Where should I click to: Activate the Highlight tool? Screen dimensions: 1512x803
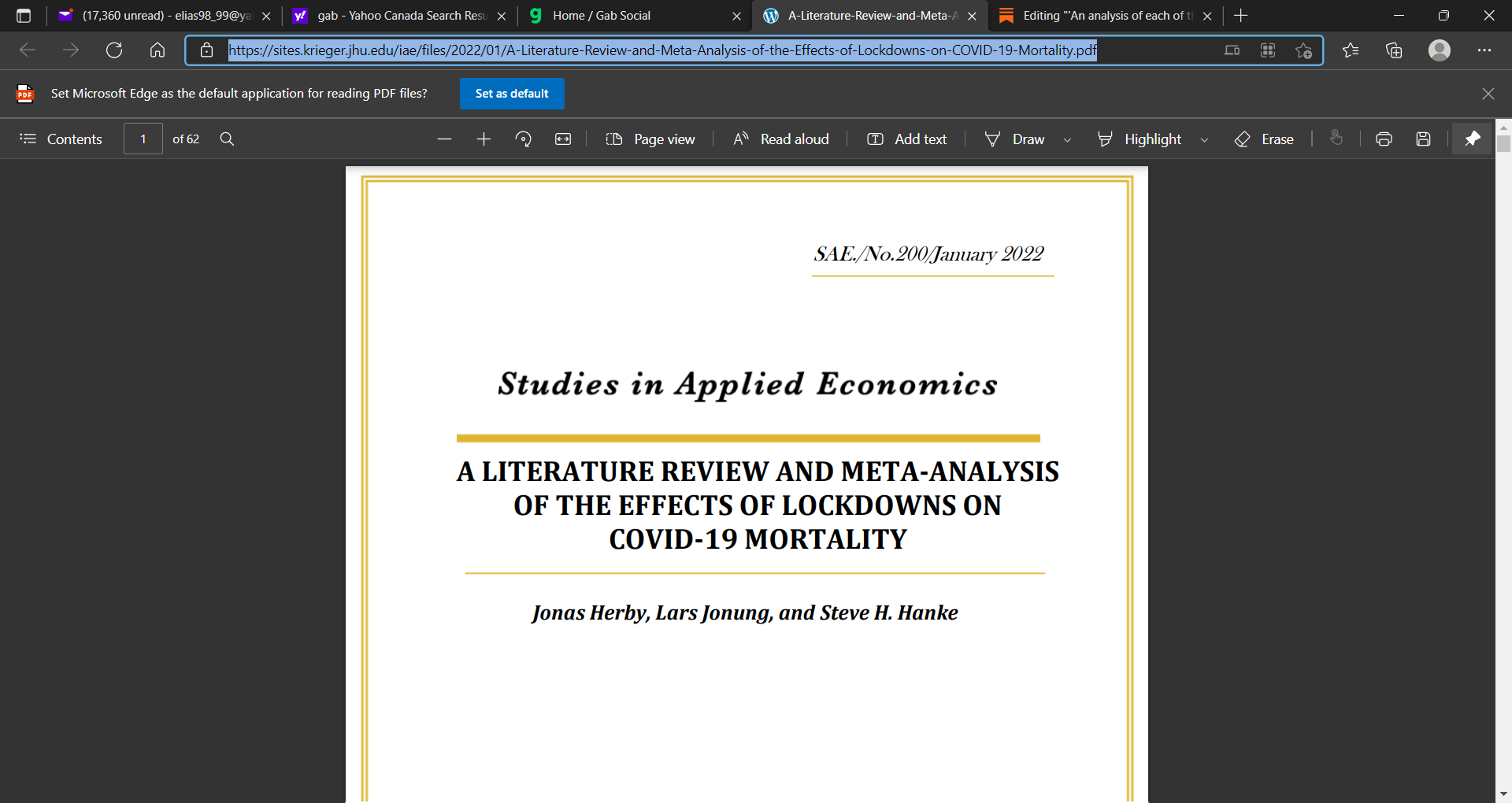[x=1139, y=139]
